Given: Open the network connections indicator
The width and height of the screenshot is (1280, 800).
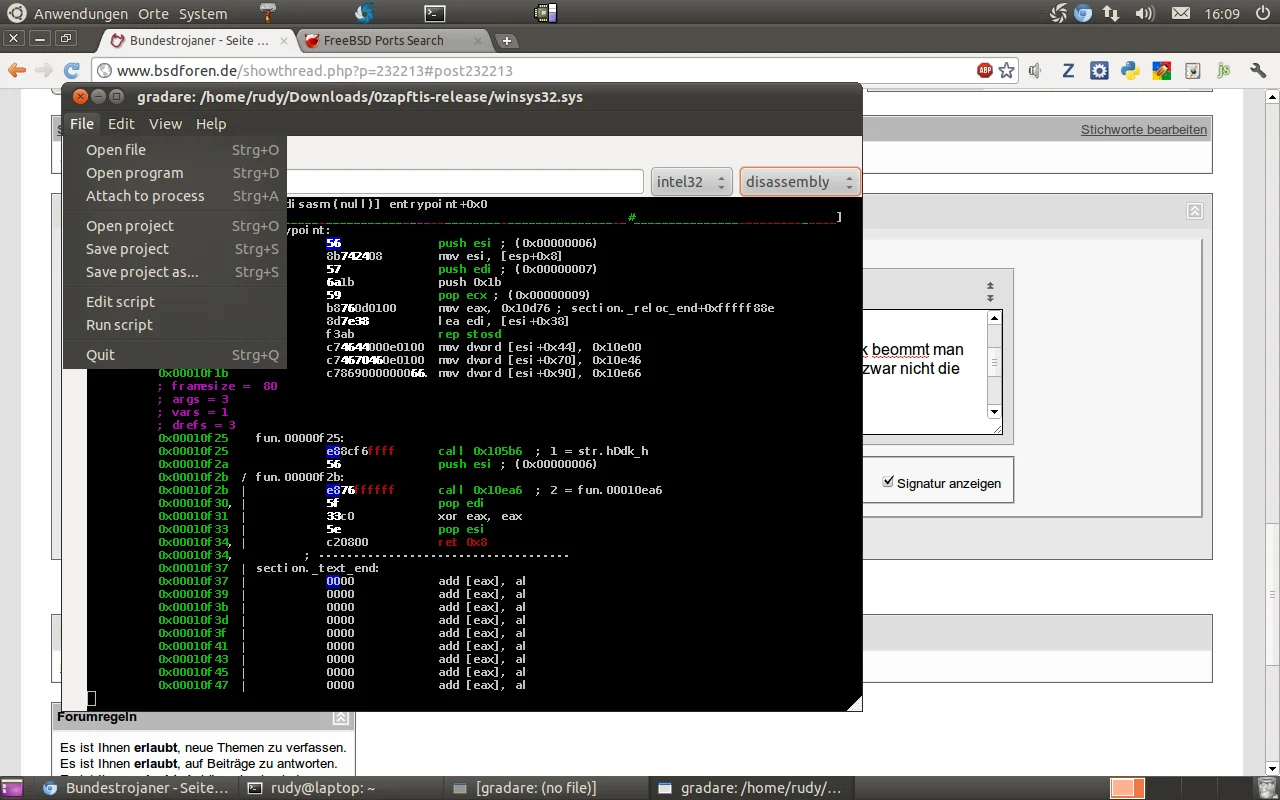Looking at the screenshot, I should pyautogui.click(x=1111, y=13).
